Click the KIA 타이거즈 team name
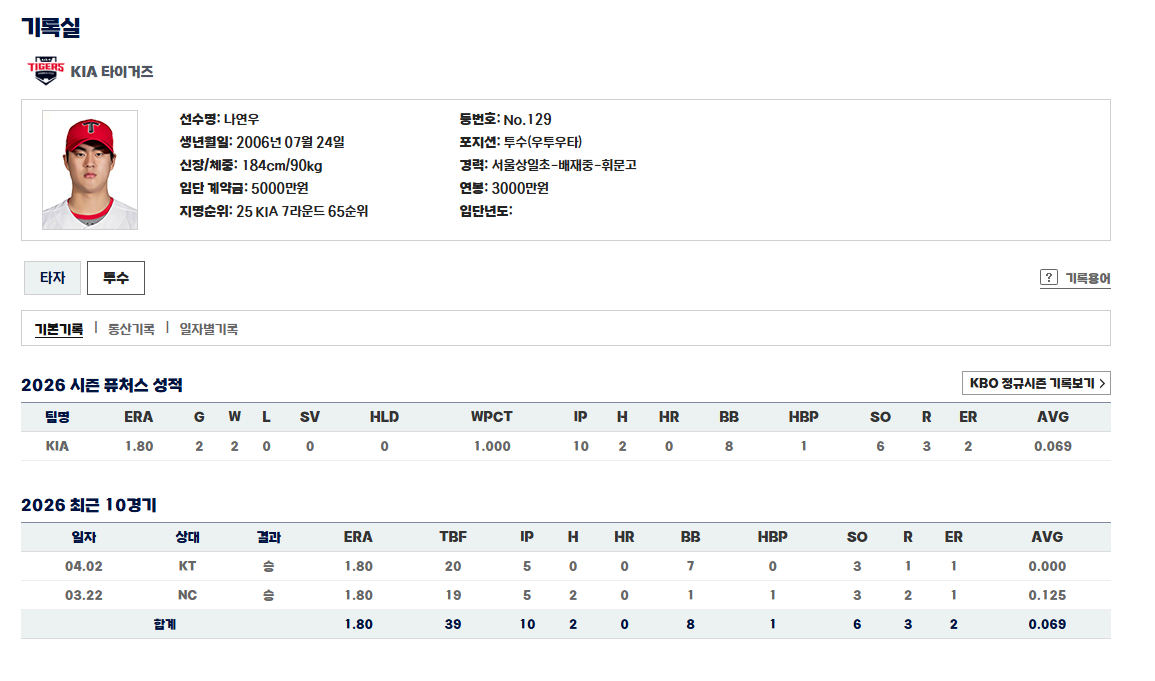1155x681 pixels. coord(112,71)
